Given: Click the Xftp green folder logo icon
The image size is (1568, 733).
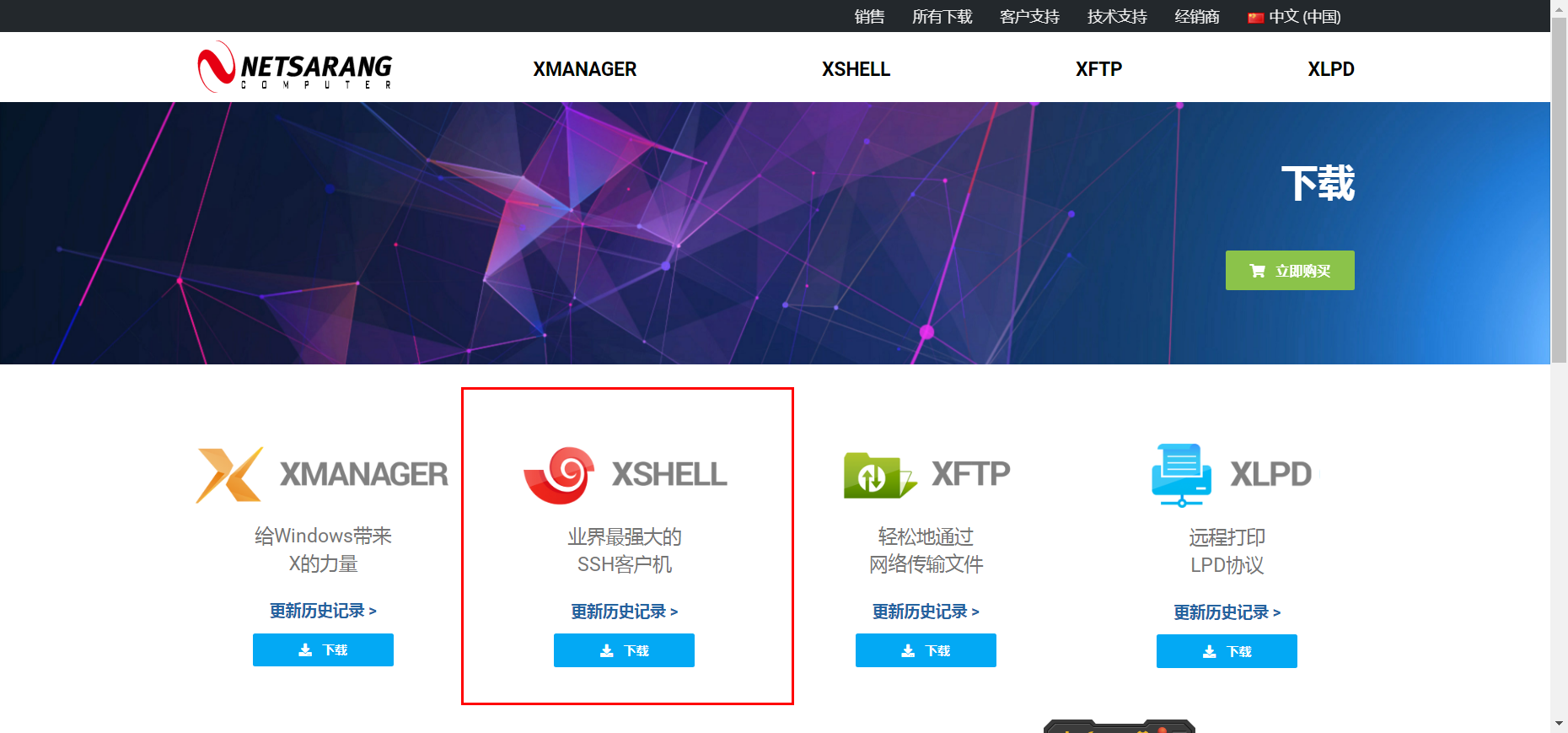Looking at the screenshot, I should point(879,475).
